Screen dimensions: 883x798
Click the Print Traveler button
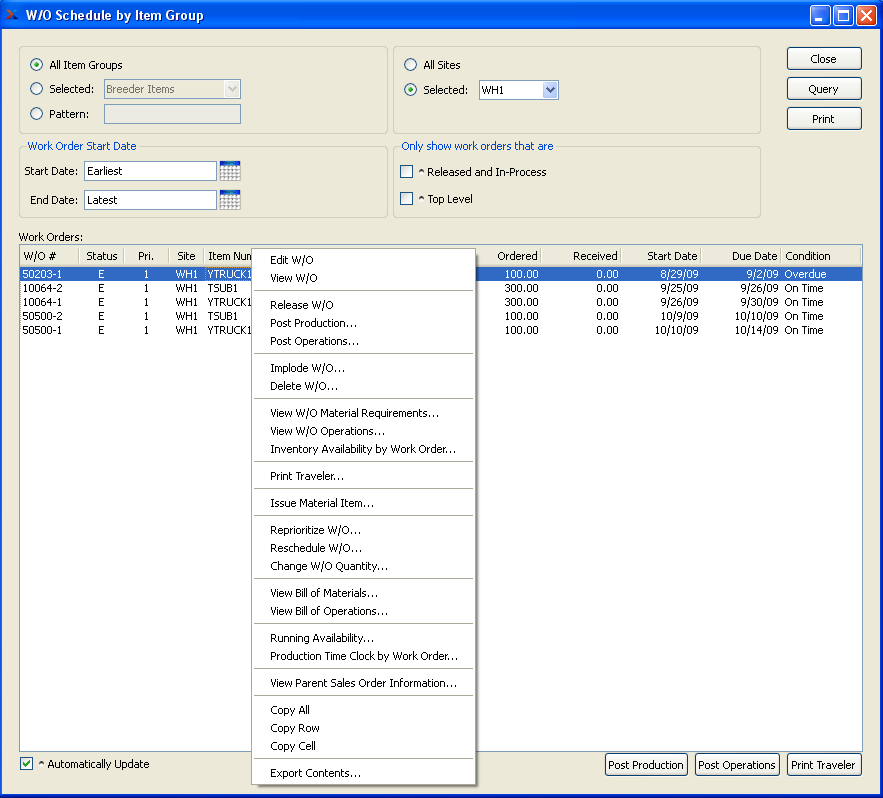[823, 765]
